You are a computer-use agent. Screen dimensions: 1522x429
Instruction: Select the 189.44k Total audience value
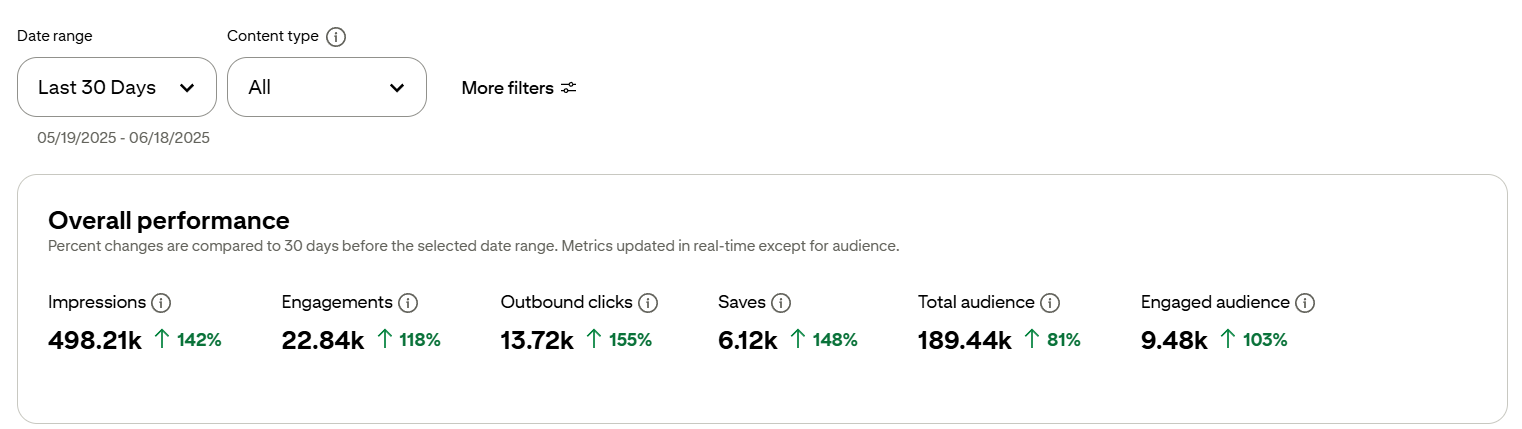965,340
